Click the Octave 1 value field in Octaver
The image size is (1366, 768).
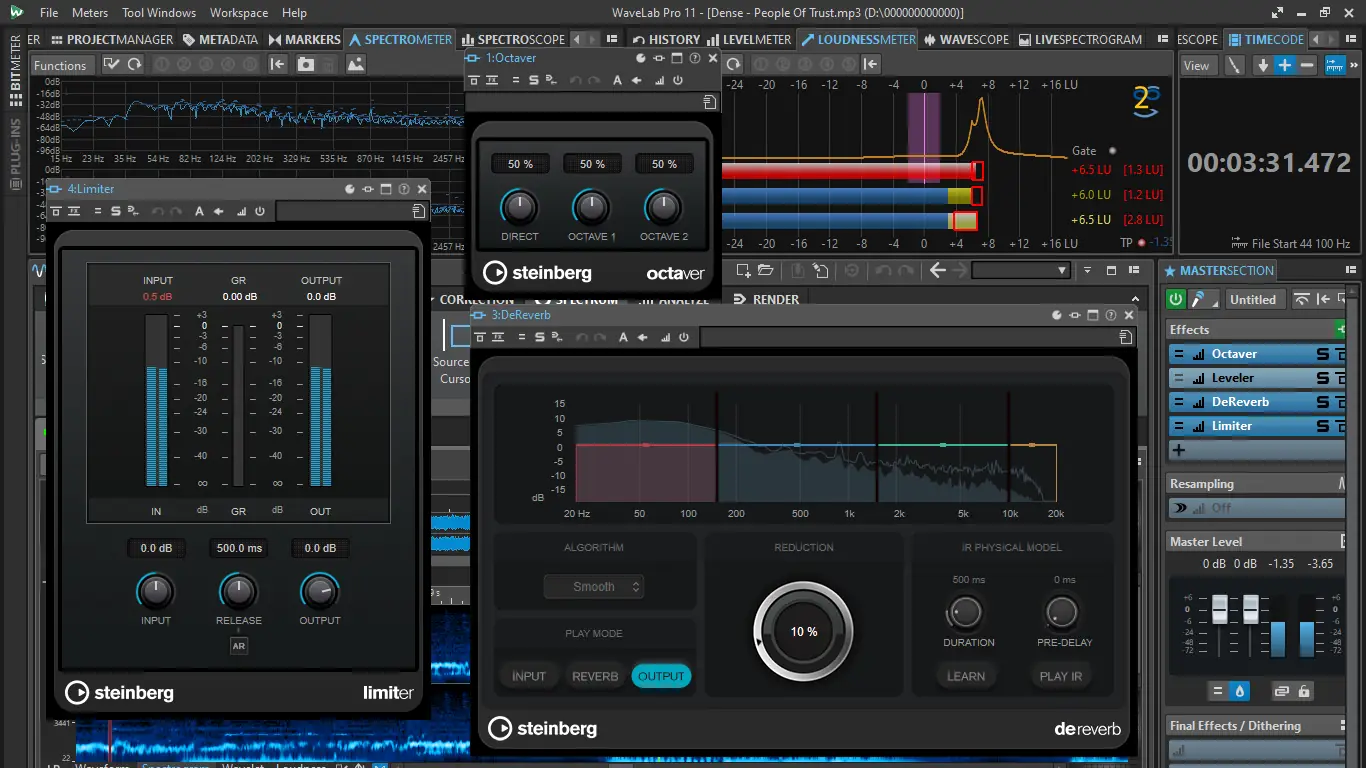(x=592, y=164)
